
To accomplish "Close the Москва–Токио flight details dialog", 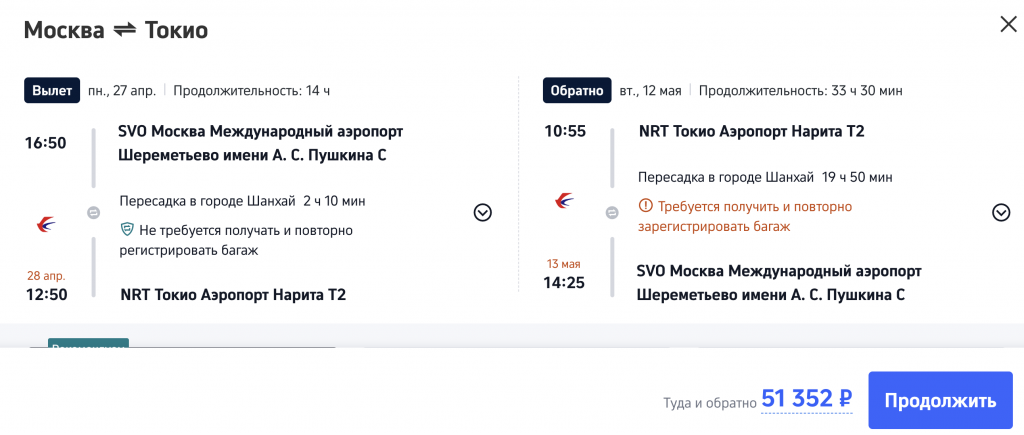I will [x=1007, y=25].
